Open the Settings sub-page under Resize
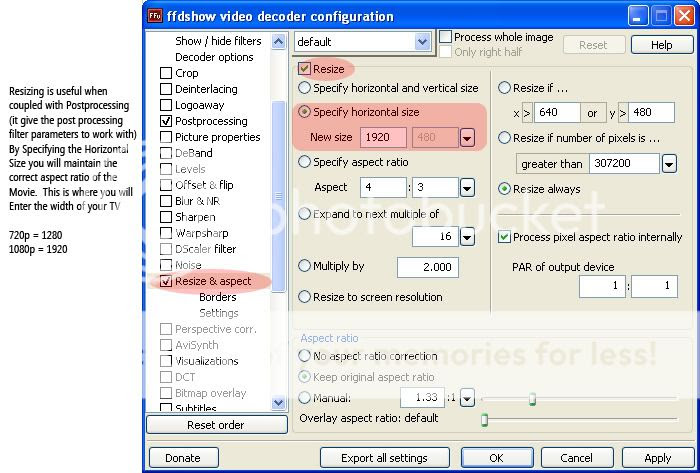 [x=218, y=313]
